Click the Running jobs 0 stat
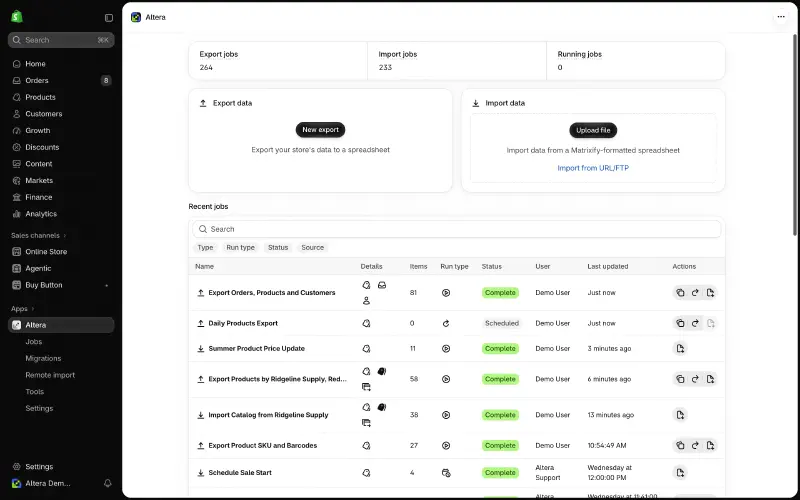 (636, 61)
